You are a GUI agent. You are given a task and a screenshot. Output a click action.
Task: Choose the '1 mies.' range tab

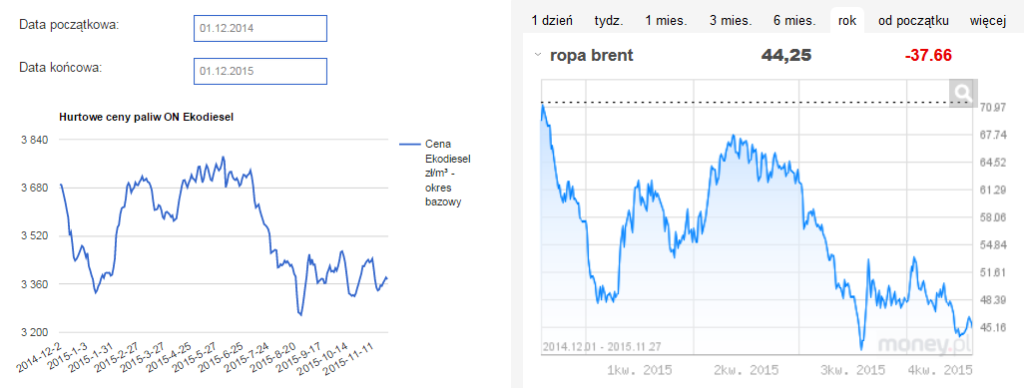pos(666,21)
